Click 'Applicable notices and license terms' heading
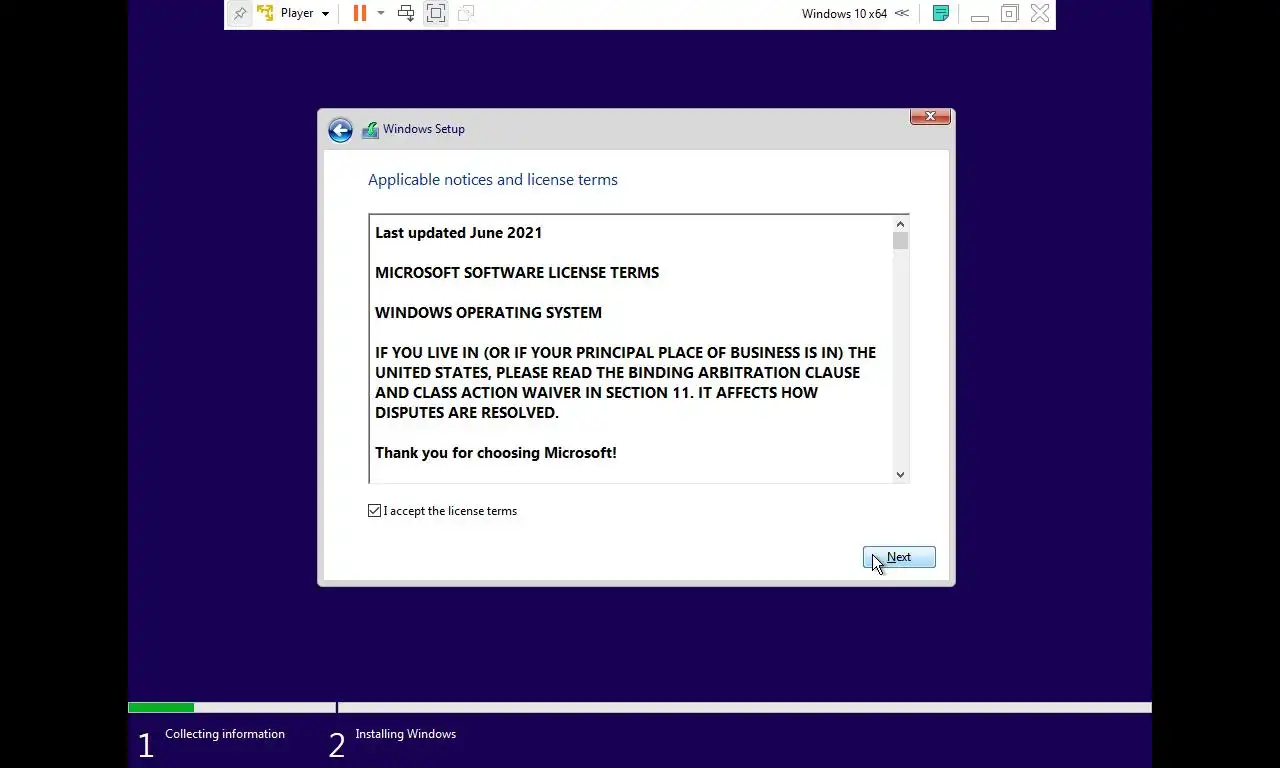Image resolution: width=1280 pixels, height=768 pixels. pyautogui.click(x=493, y=179)
